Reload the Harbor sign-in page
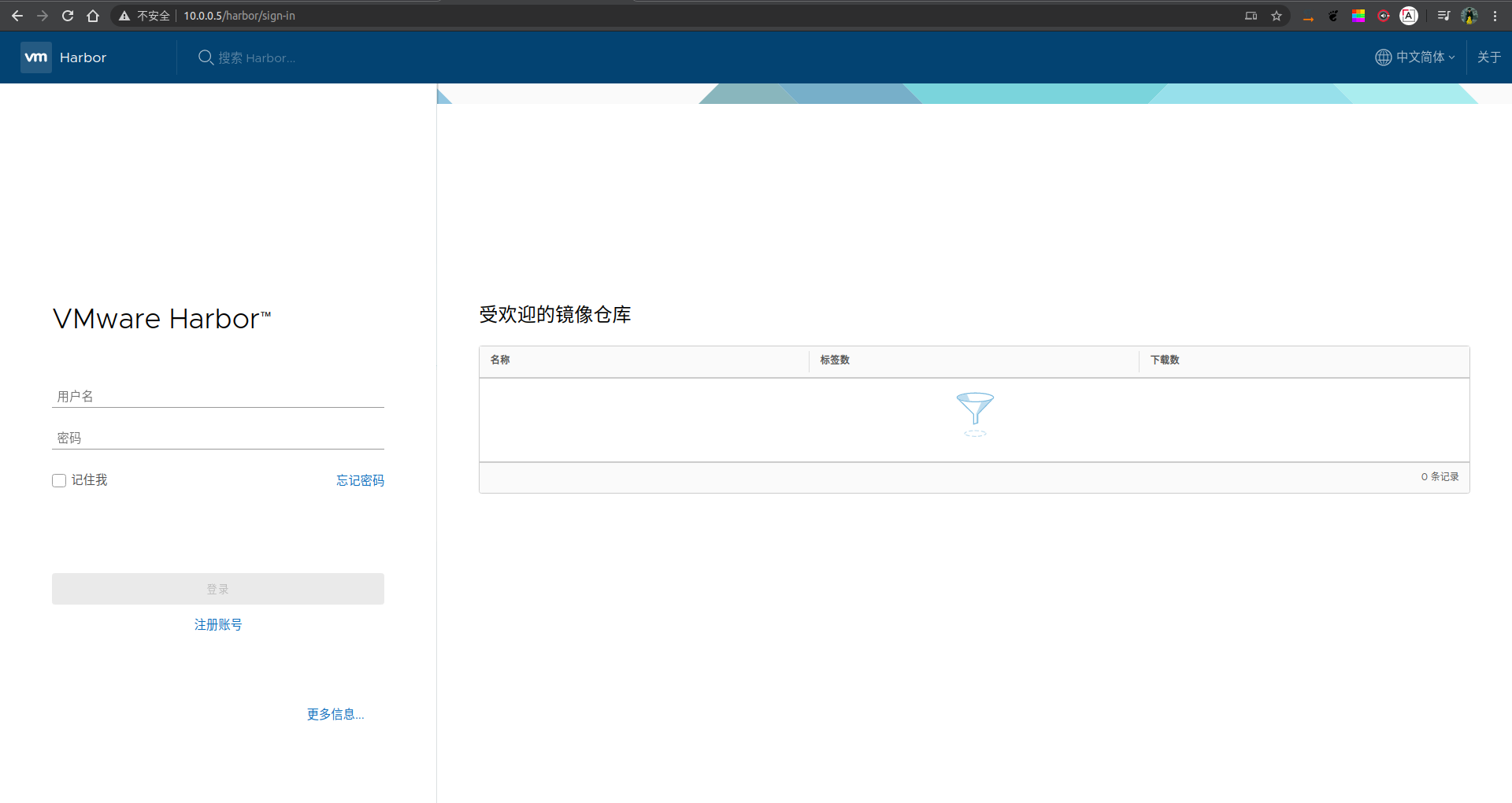Viewport: 1512px width, 803px height. 68,16
